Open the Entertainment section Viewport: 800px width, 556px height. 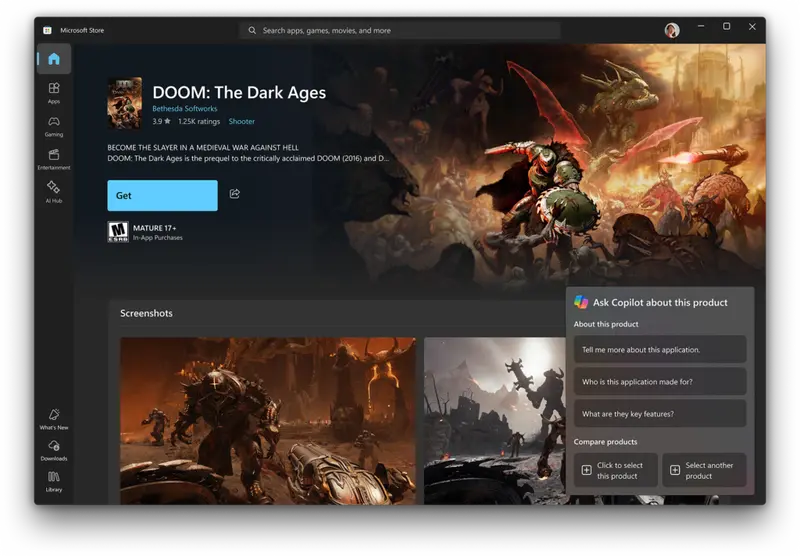[54, 159]
